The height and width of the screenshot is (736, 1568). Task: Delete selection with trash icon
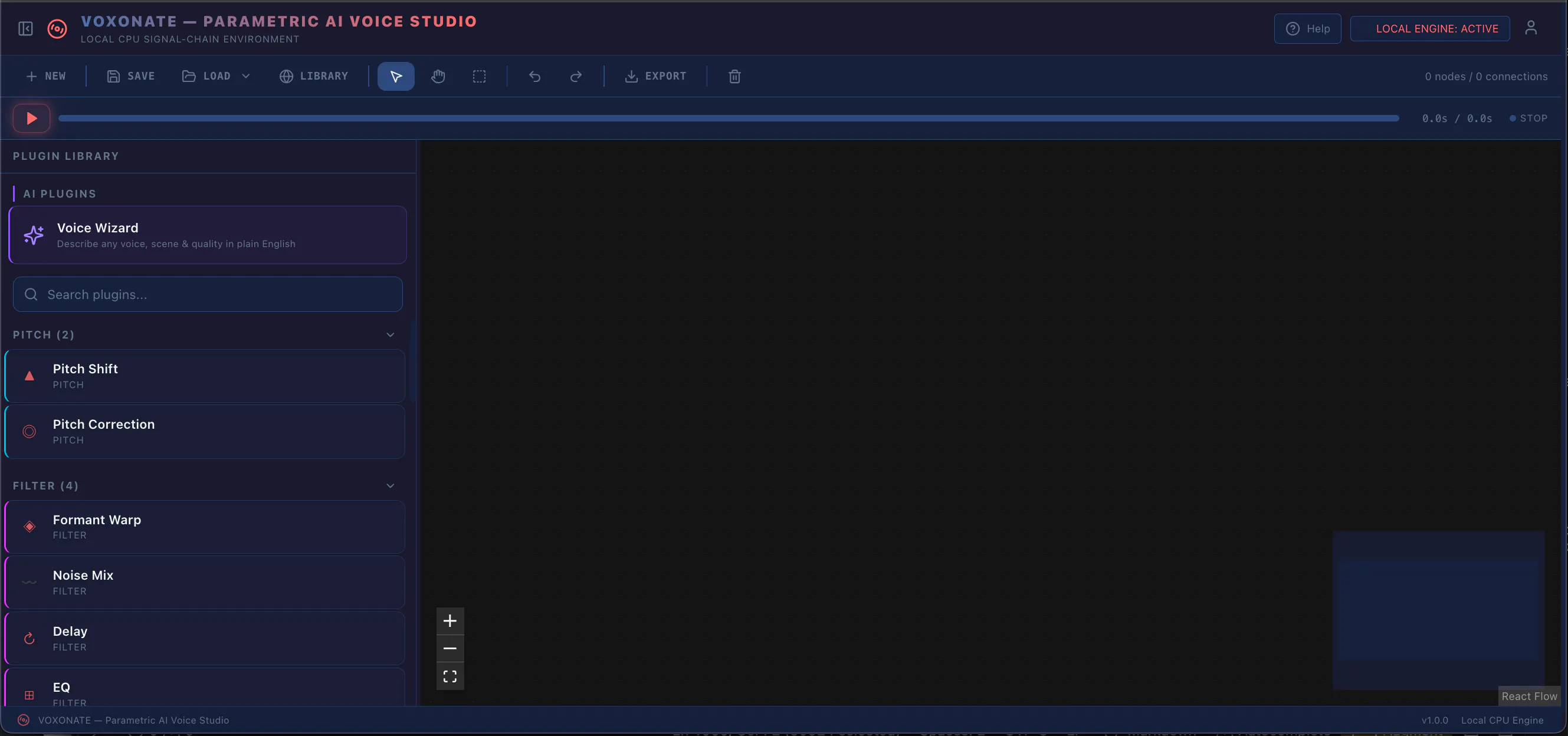point(734,76)
